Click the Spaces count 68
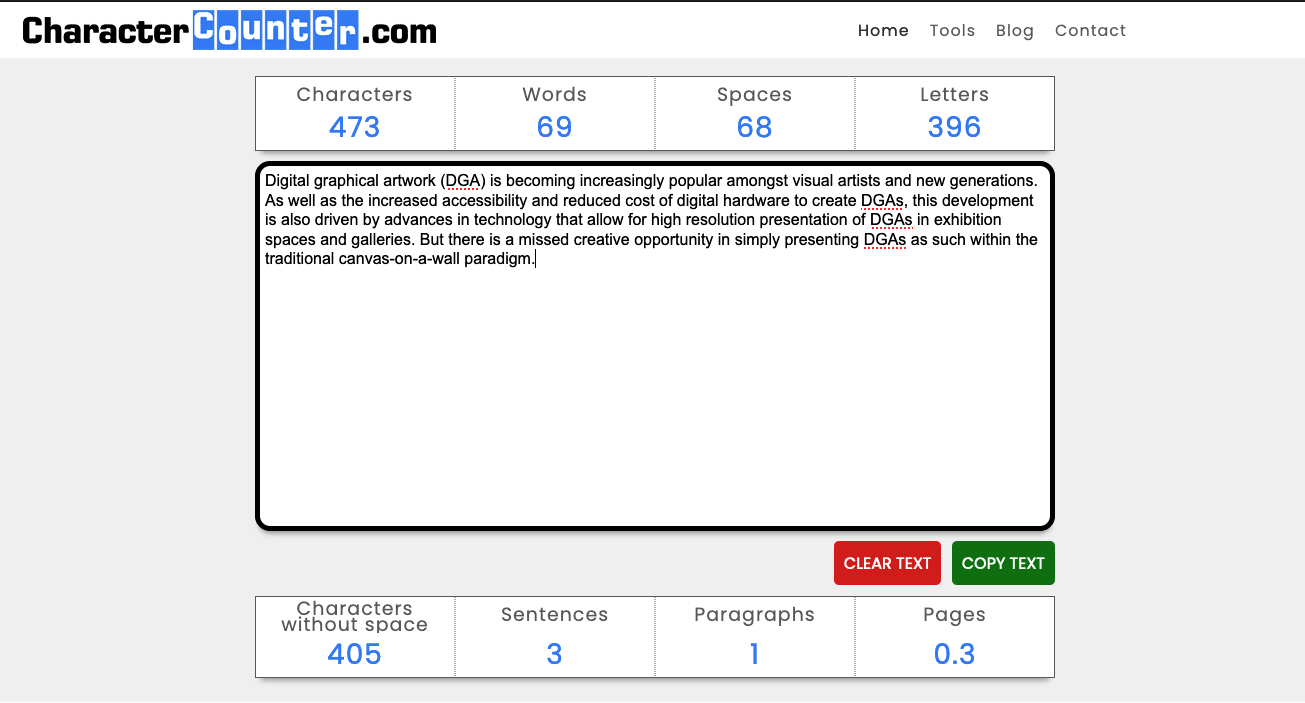 point(754,127)
